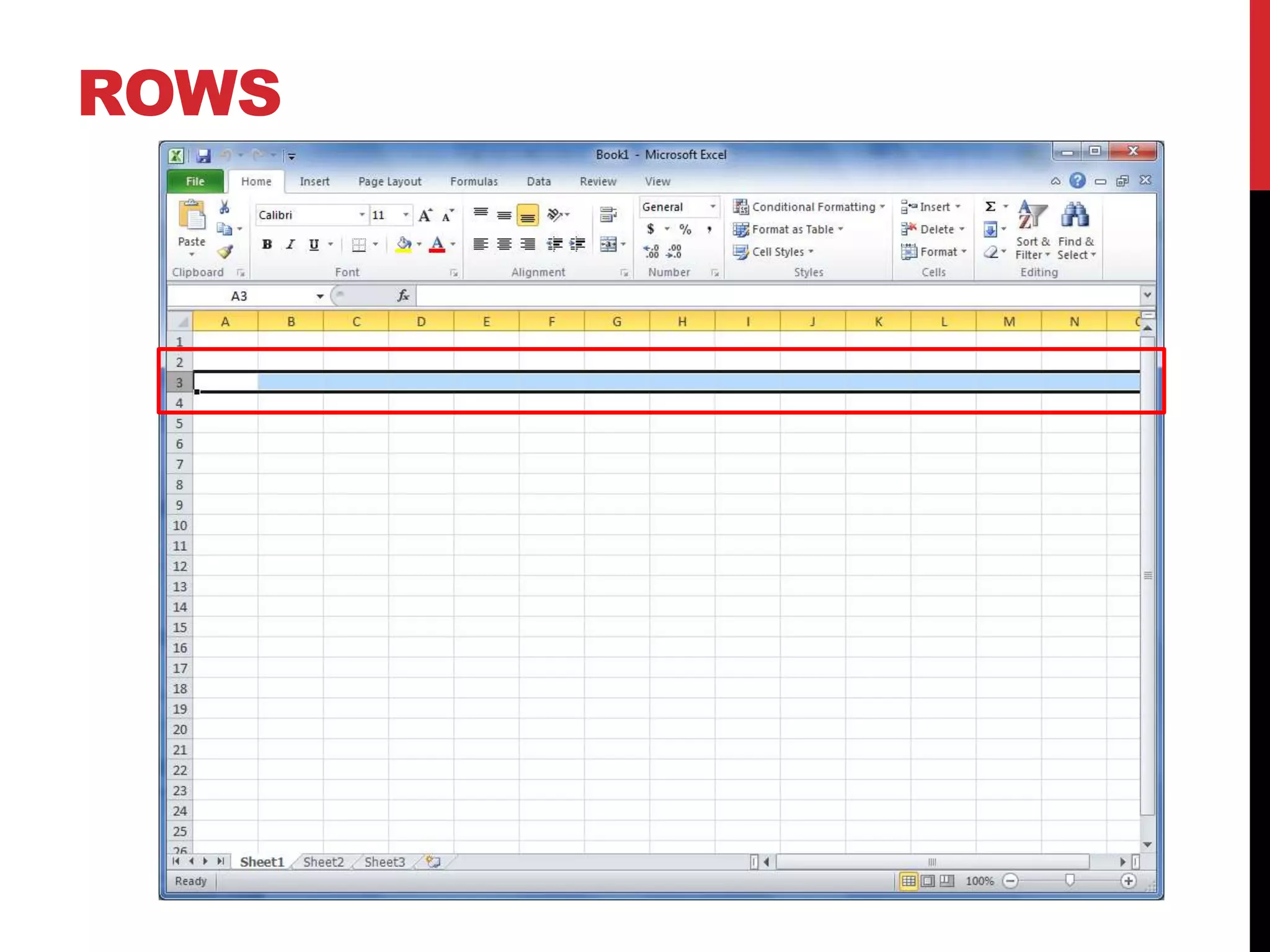Click the green File button
Screen dimensions: 1270x952
(x=195, y=182)
